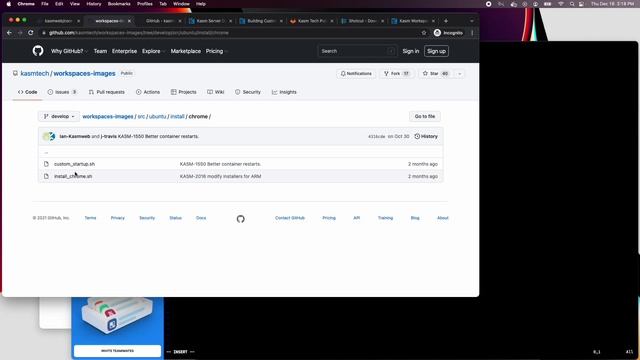Open the kasmtech owner link
The image size is (640, 360).
tap(35, 73)
